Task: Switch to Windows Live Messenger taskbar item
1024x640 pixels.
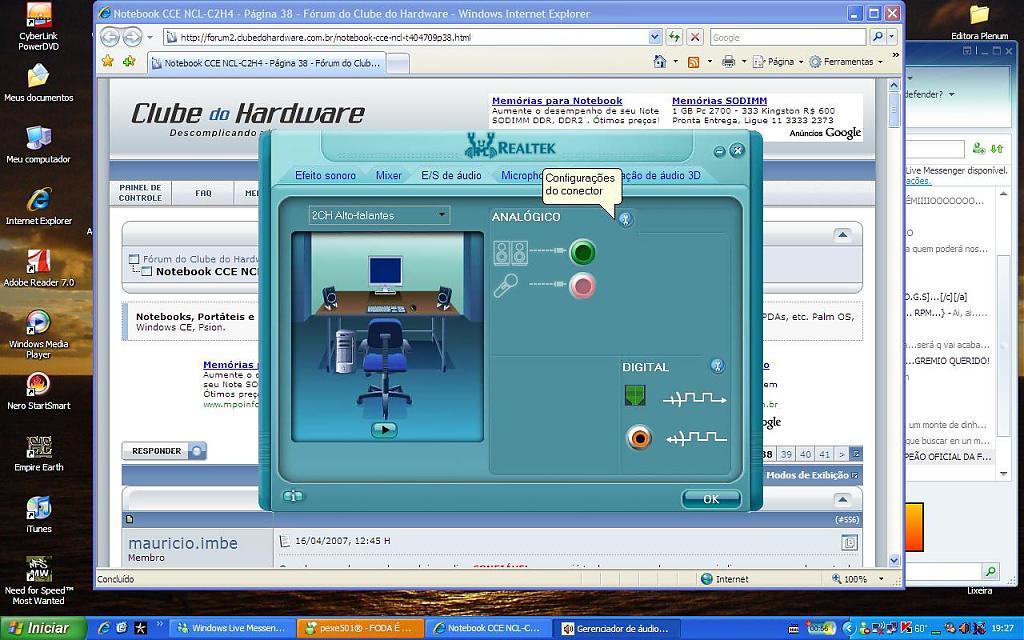Action: (x=231, y=628)
